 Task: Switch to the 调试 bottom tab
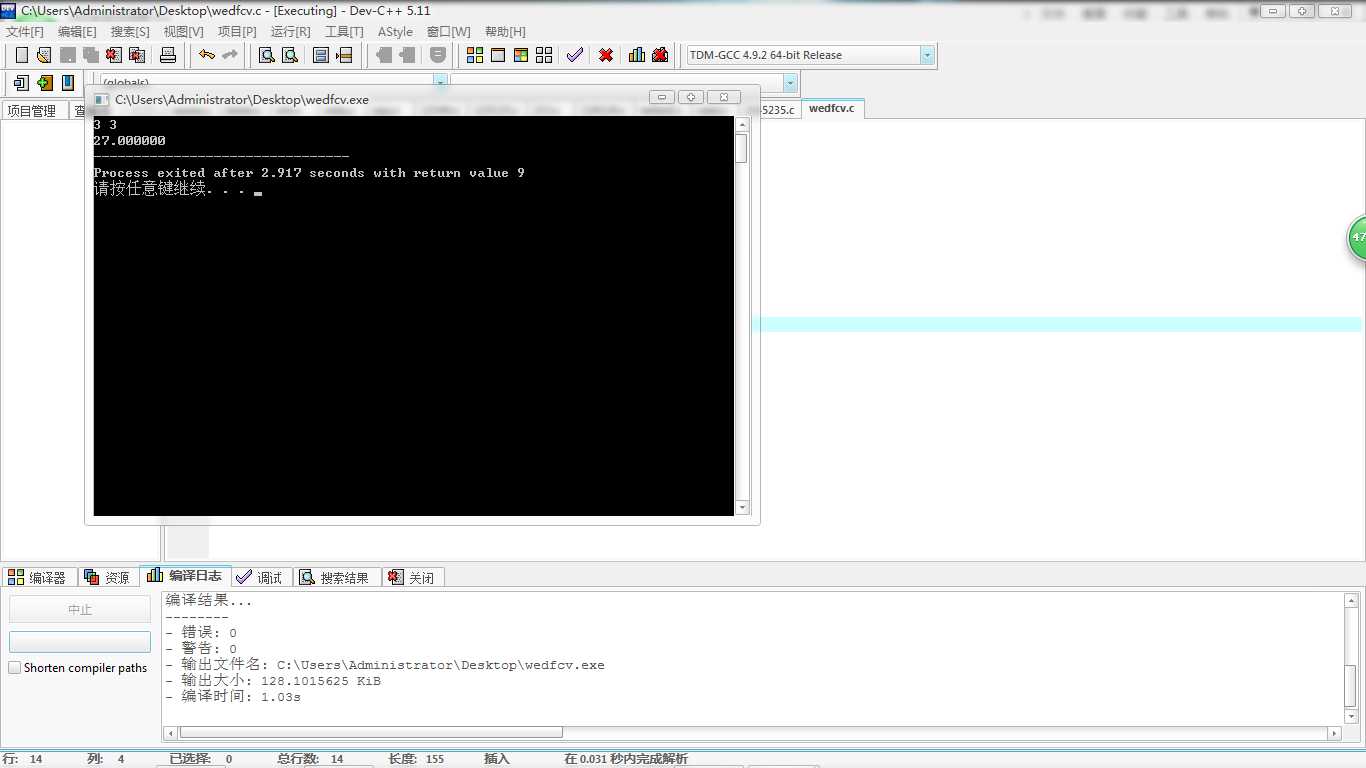pos(260,577)
